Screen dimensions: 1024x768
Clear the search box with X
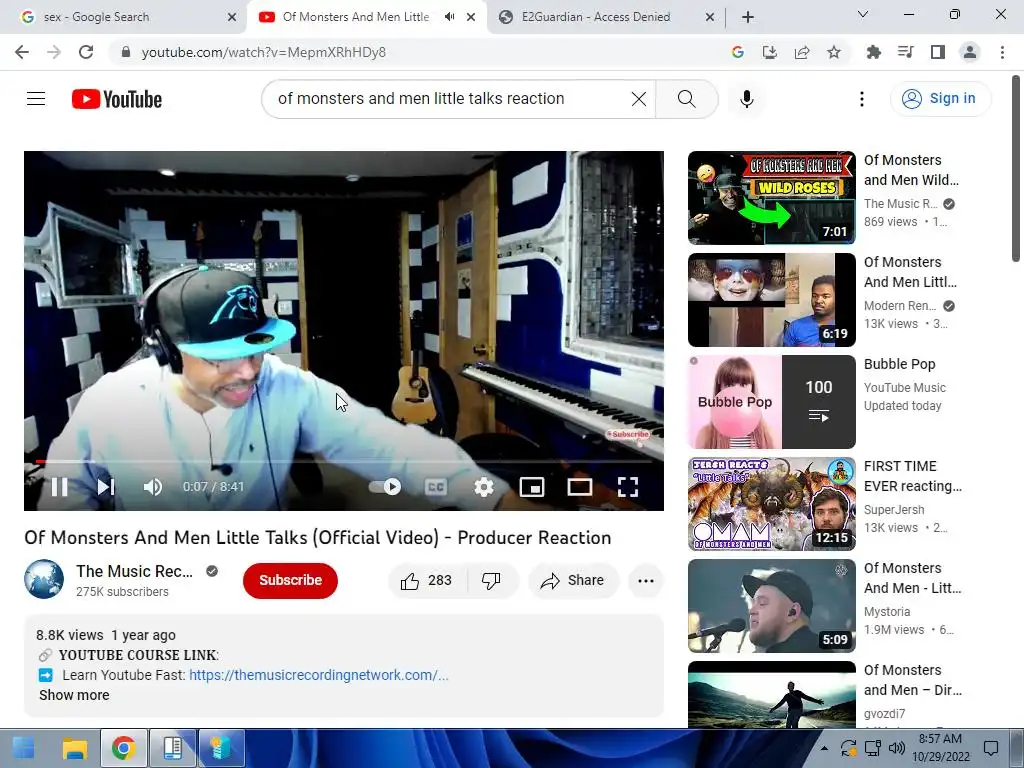639,99
